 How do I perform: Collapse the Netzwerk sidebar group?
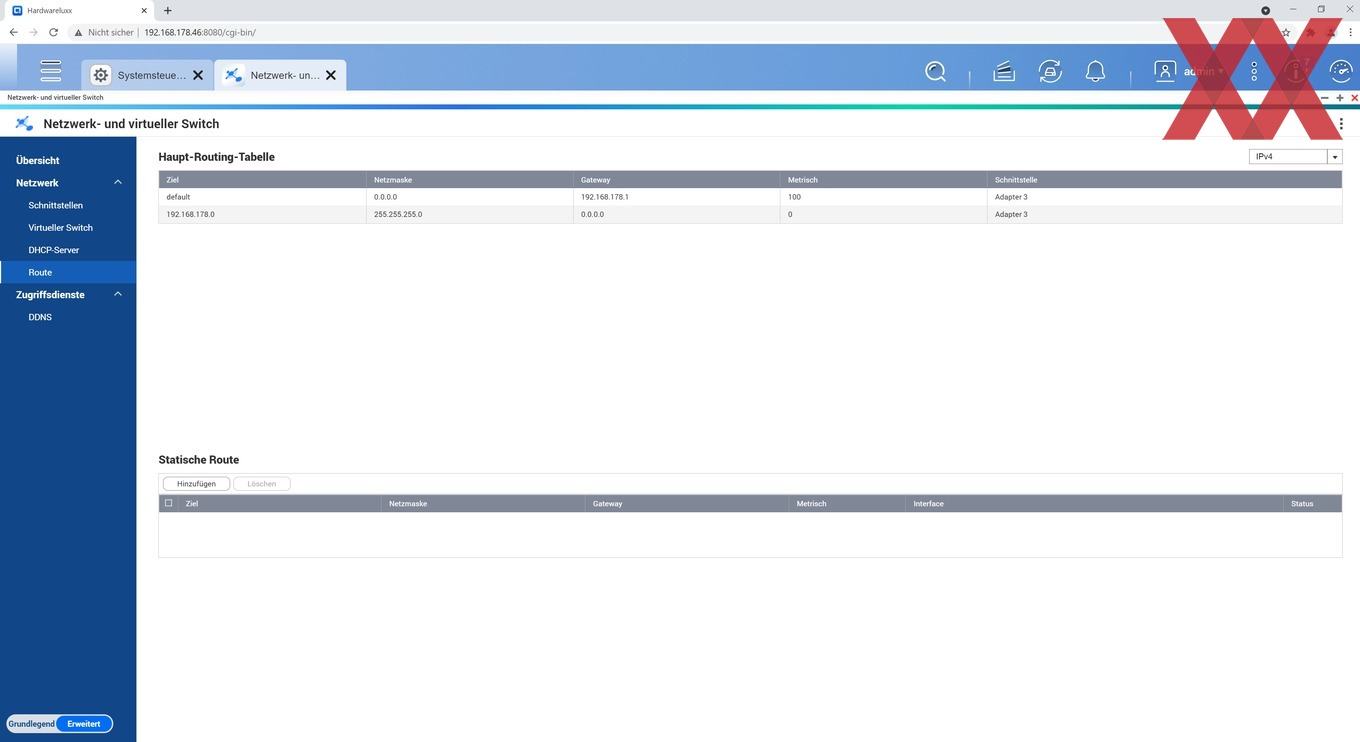click(x=118, y=183)
